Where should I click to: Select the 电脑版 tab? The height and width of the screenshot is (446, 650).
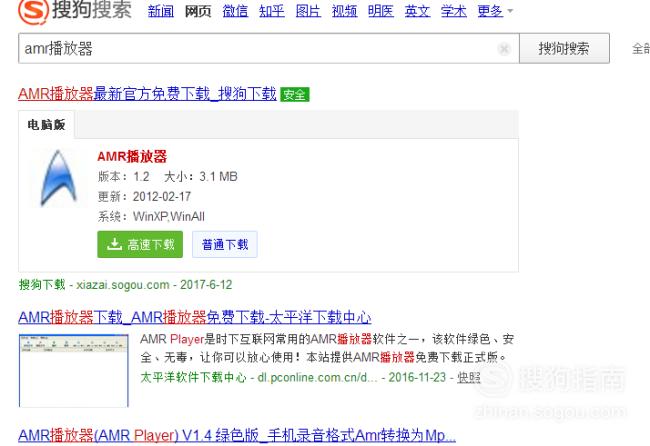pyautogui.click(x=46, y=124)
